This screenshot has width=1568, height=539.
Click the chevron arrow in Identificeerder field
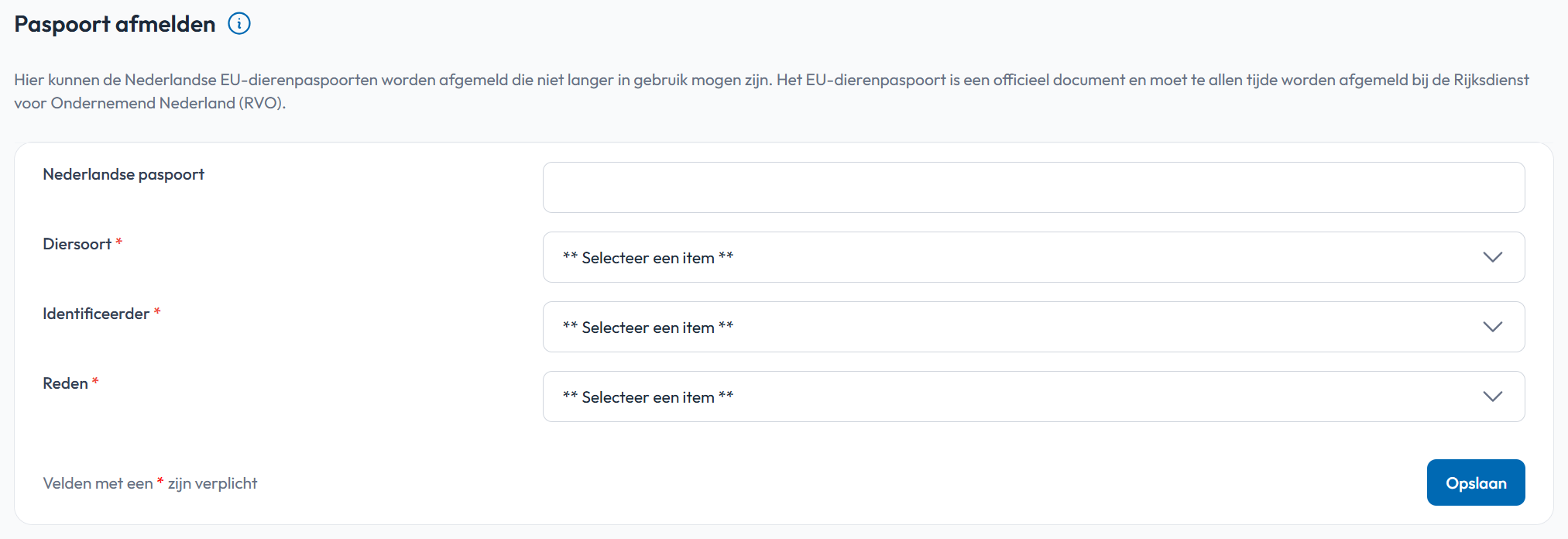1492,327
